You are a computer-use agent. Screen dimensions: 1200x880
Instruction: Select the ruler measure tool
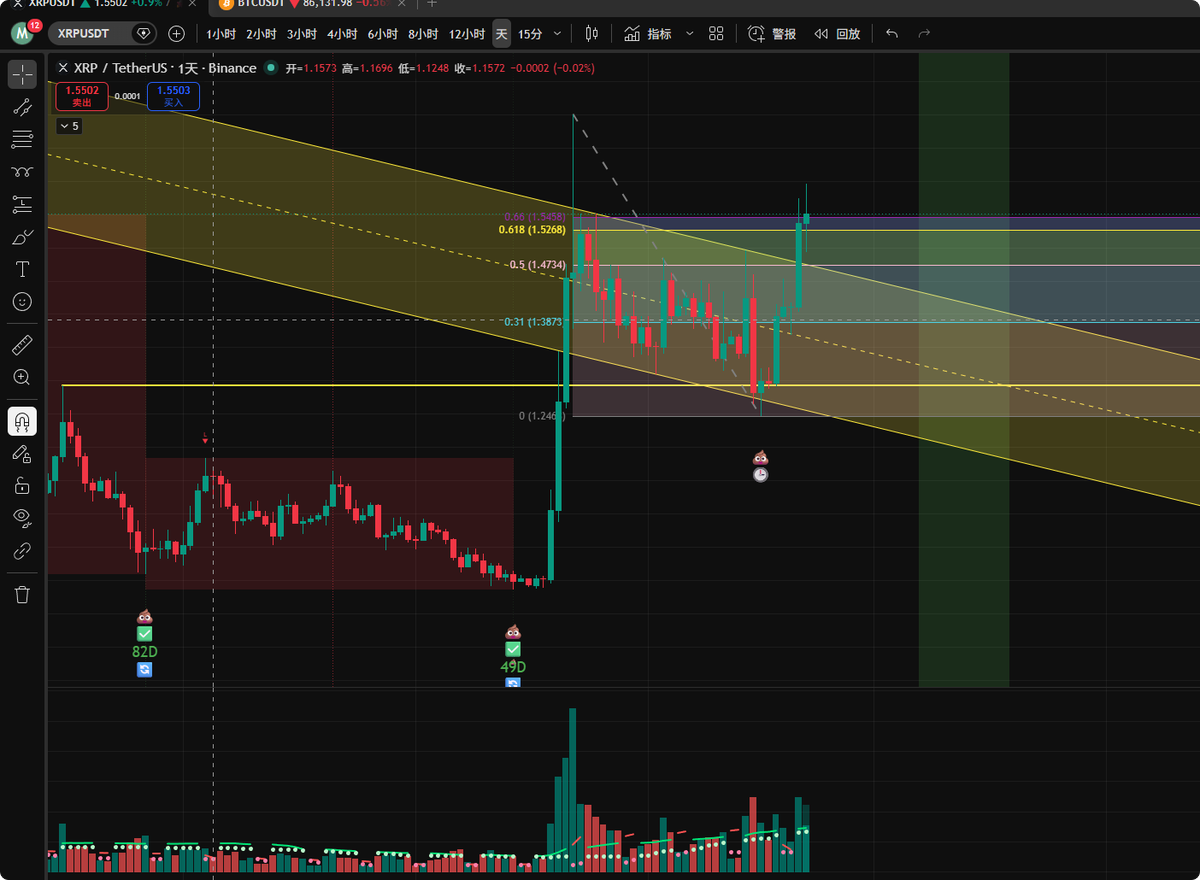tap(22, 346)
